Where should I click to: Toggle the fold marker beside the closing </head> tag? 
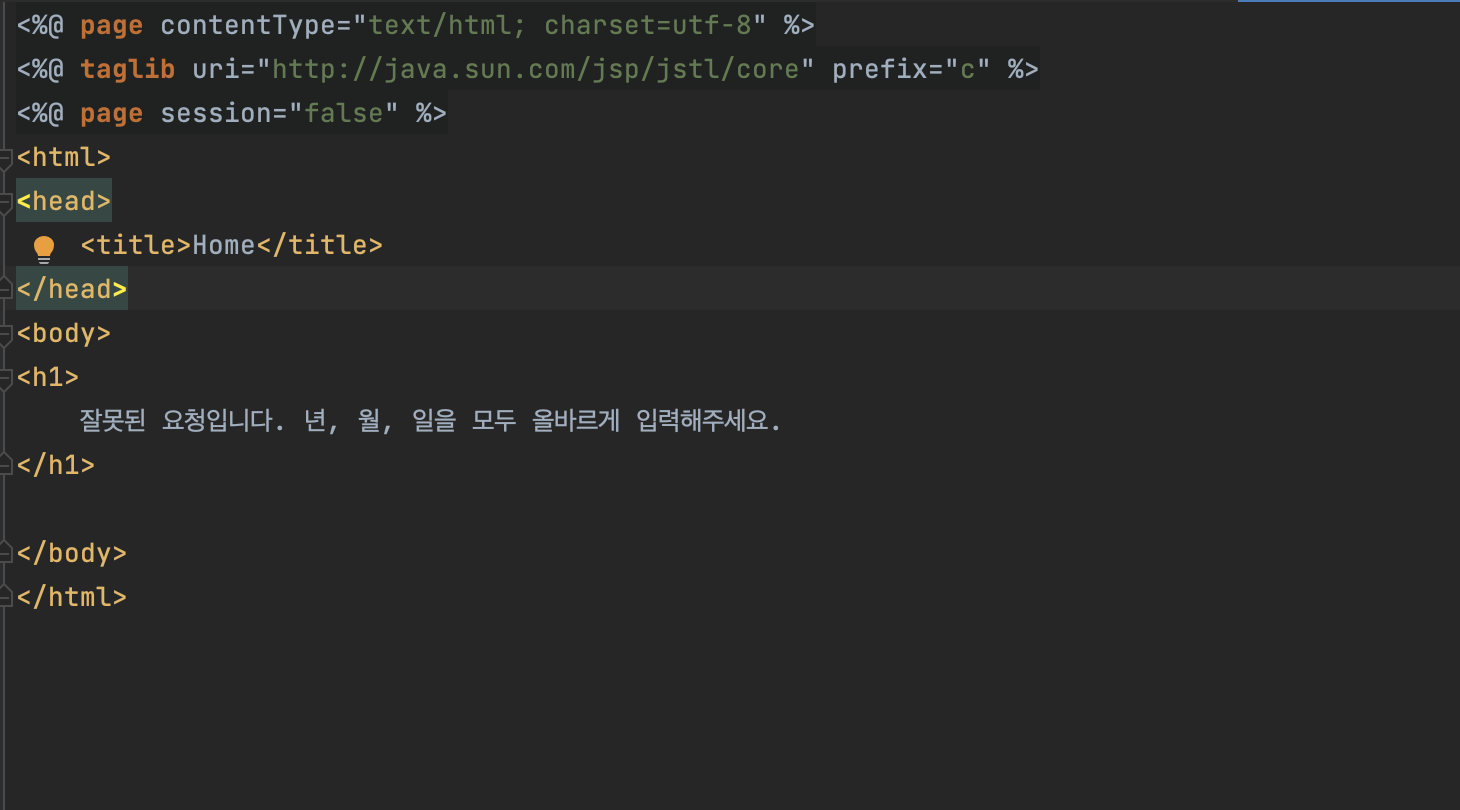pos(5,289)
